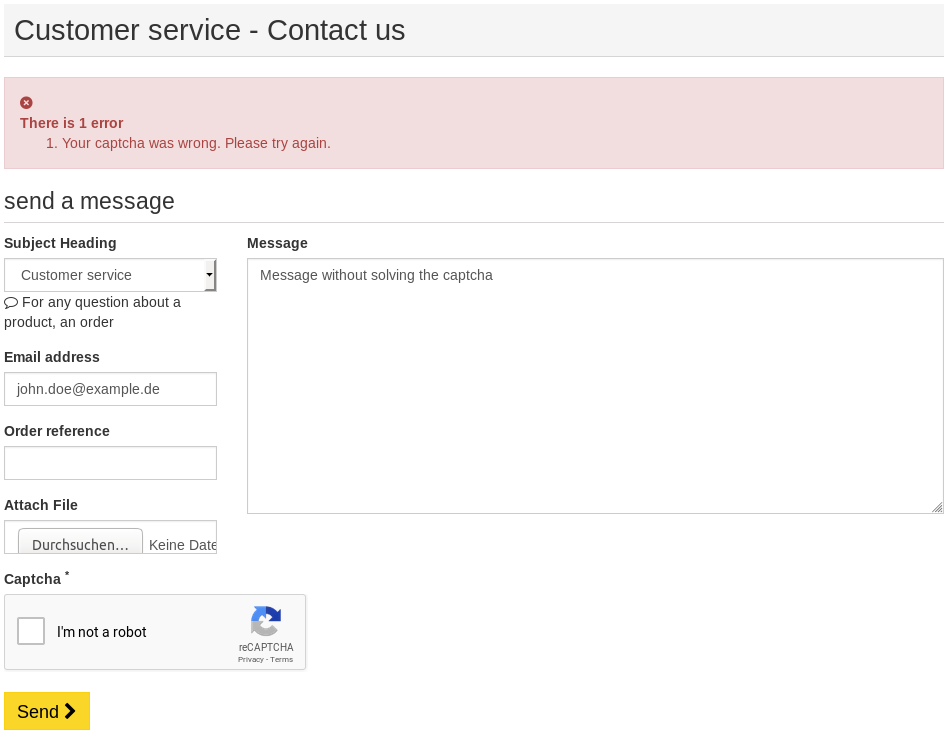This screenshot has width=947, height=747.
Task: Click the "Keine Datei" file name text
Action: 183,545
